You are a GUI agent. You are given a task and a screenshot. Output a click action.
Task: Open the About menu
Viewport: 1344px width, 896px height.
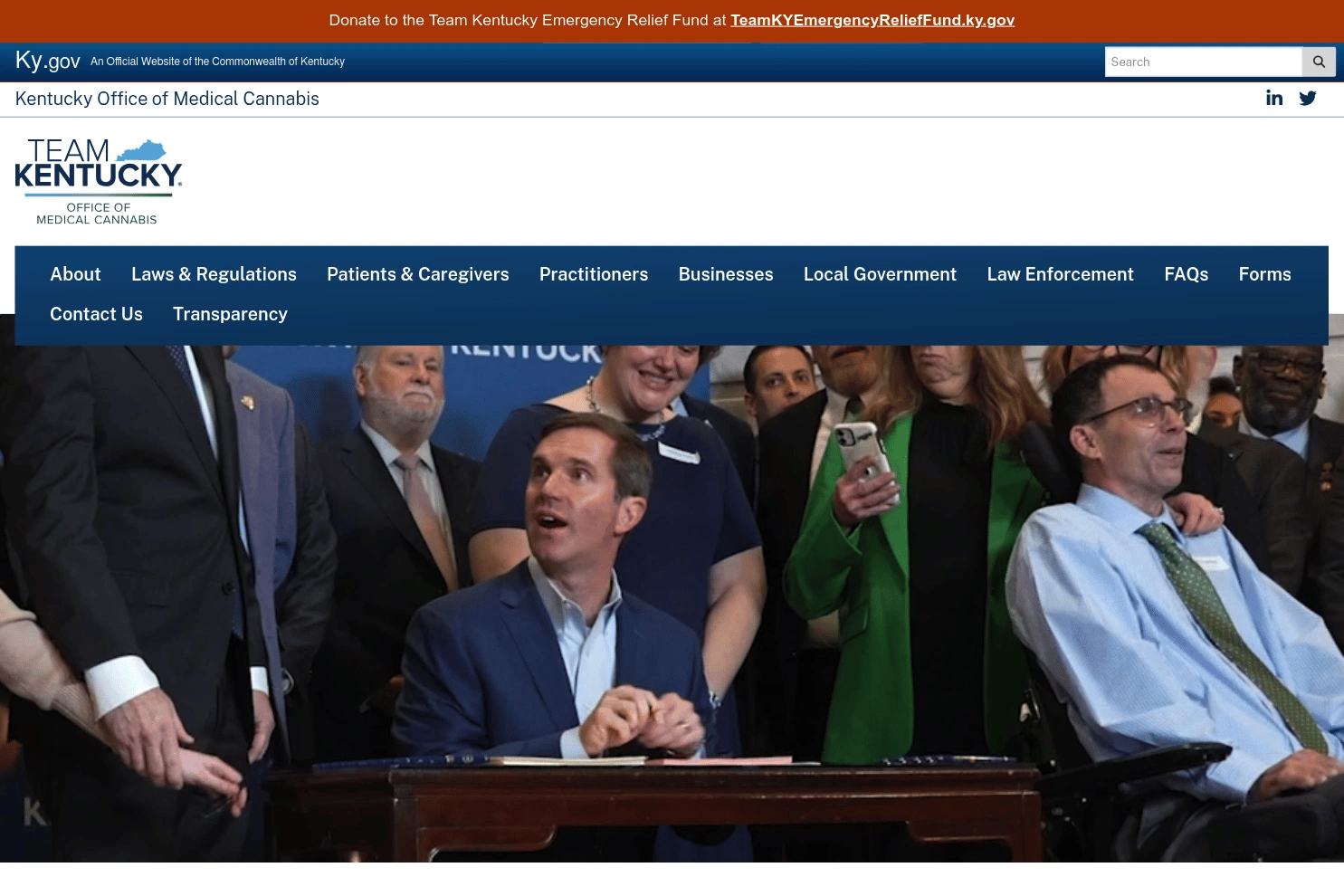75,274
